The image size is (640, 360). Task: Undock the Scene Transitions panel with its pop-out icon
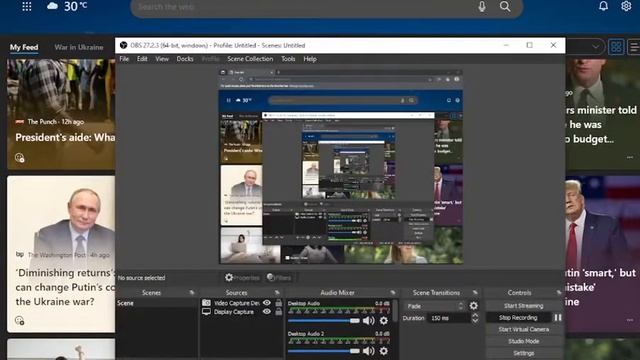(x=475, y=293)
